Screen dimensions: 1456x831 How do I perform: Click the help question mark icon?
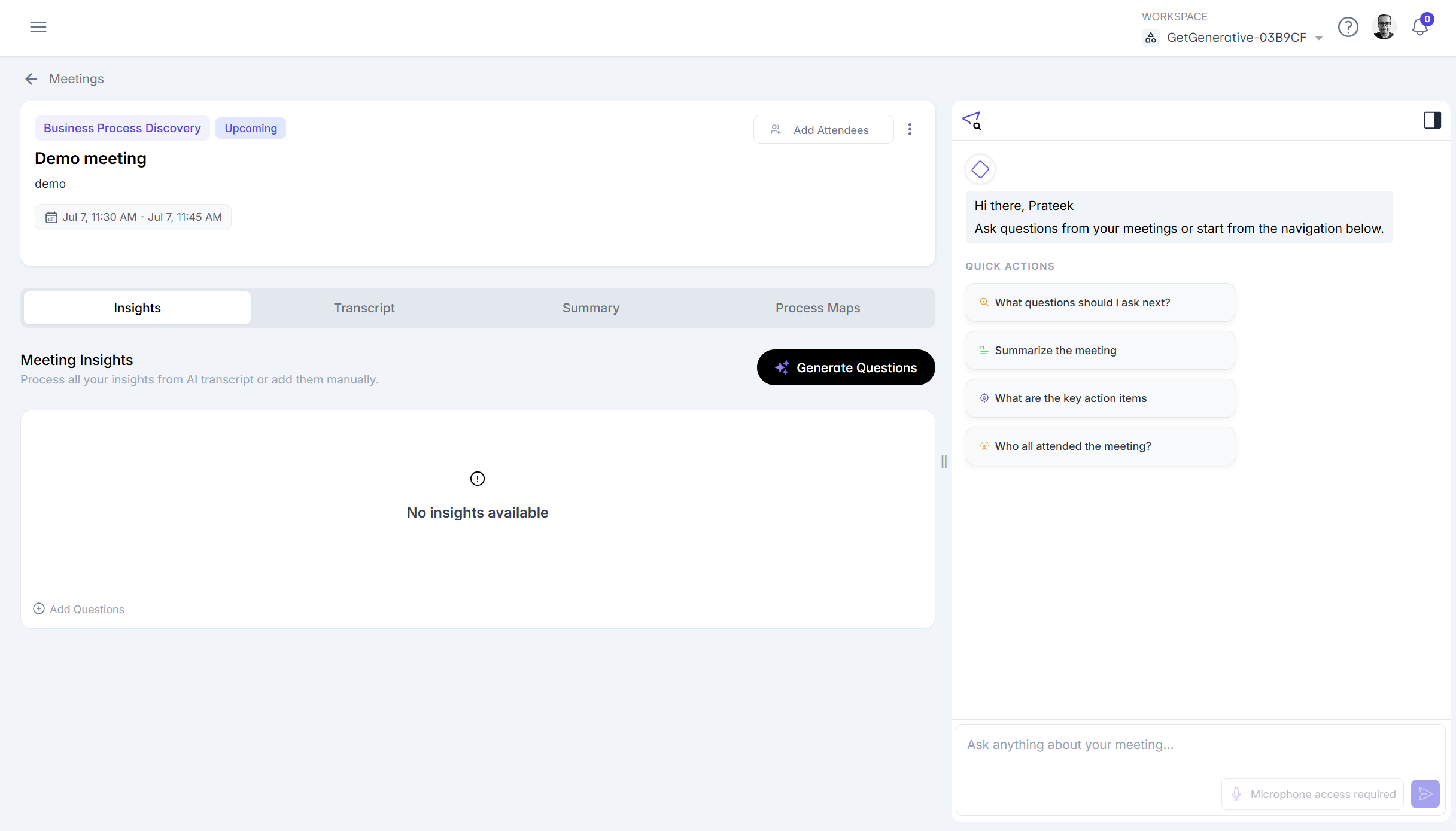tap(1348, 27)
